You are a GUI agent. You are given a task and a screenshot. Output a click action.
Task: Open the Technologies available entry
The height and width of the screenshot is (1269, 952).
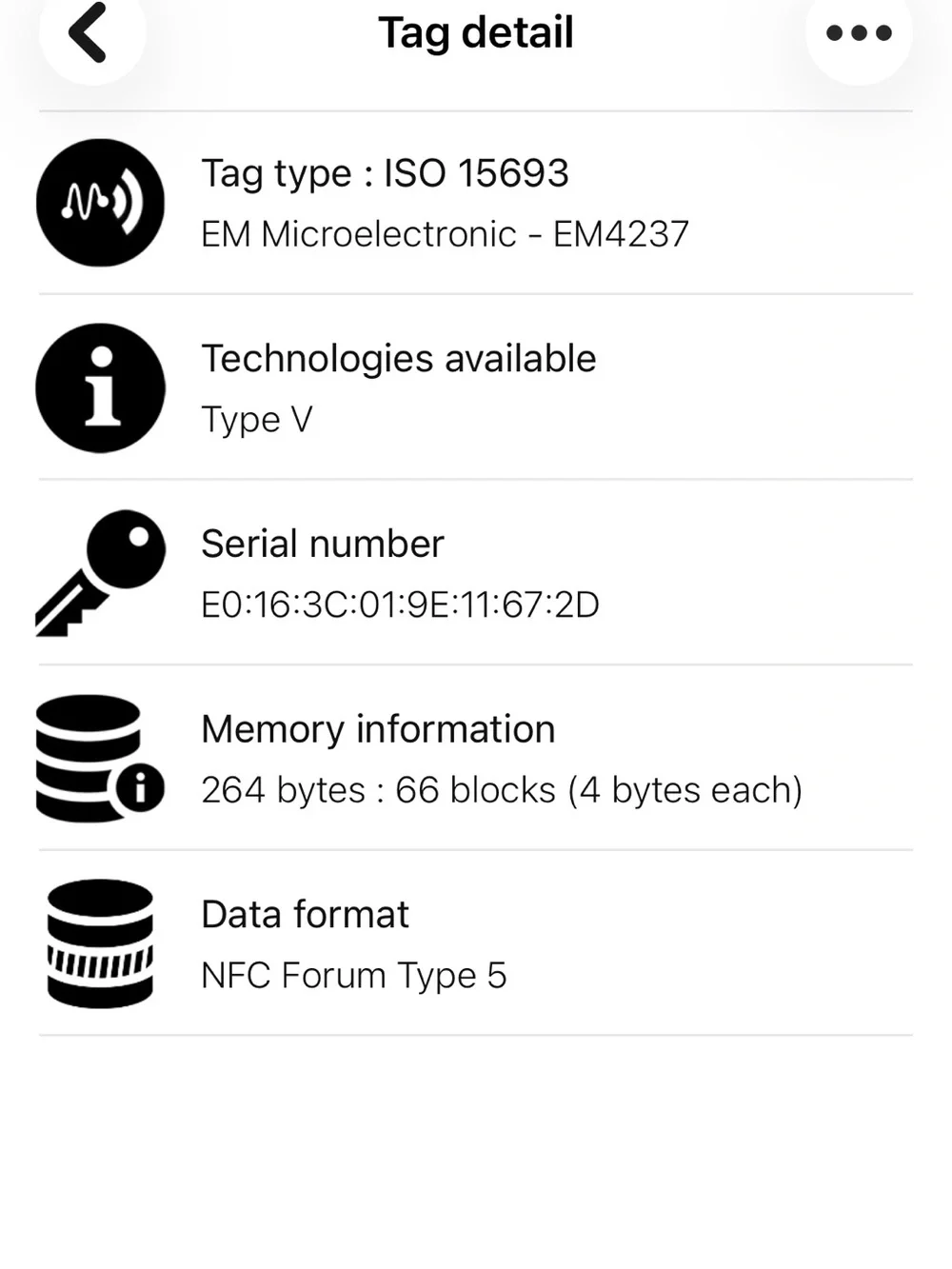pyautogui.click(x=476, y=387)
